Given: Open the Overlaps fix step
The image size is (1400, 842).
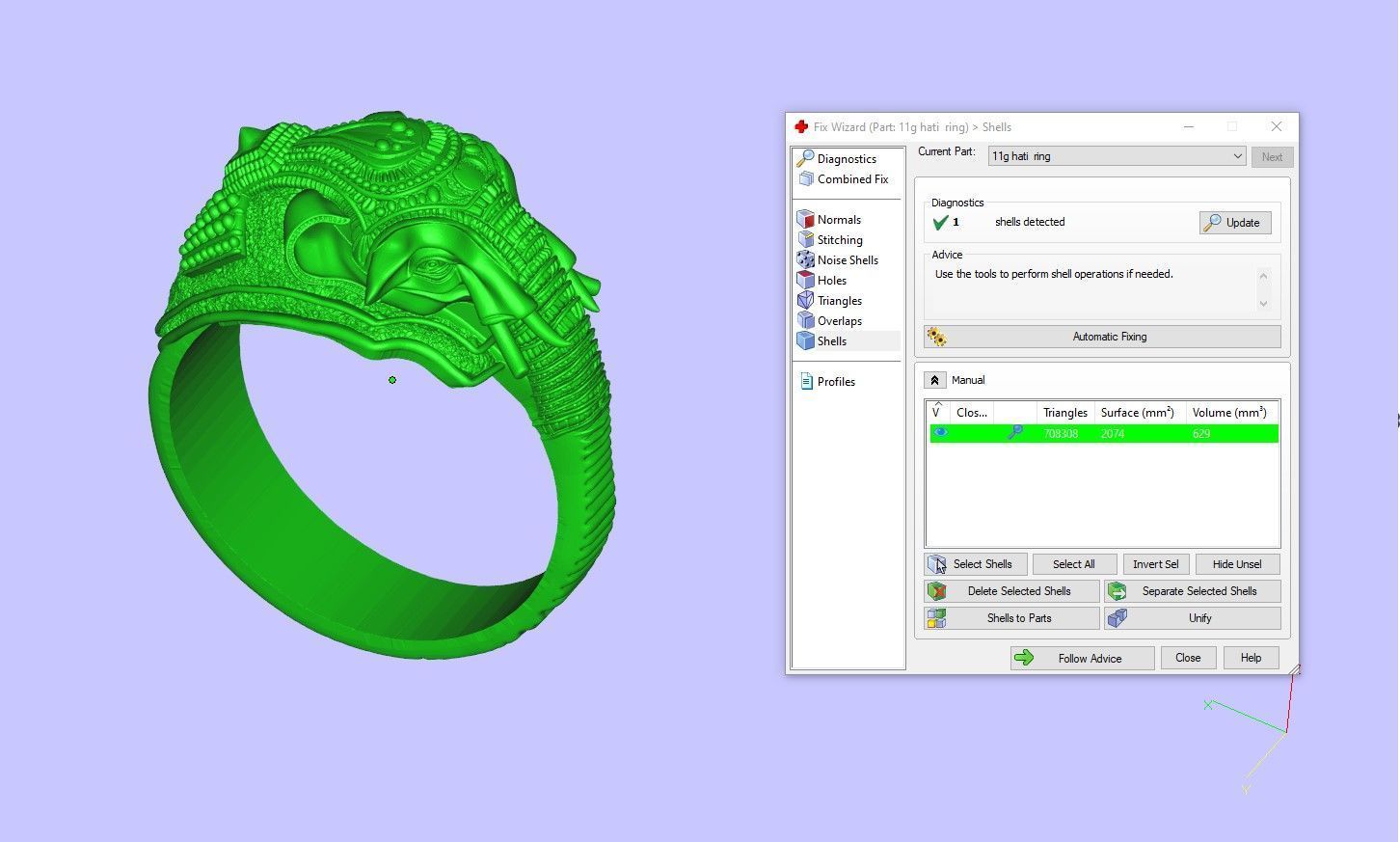Looking at the screenshot, I should click(x=830, y=320).
